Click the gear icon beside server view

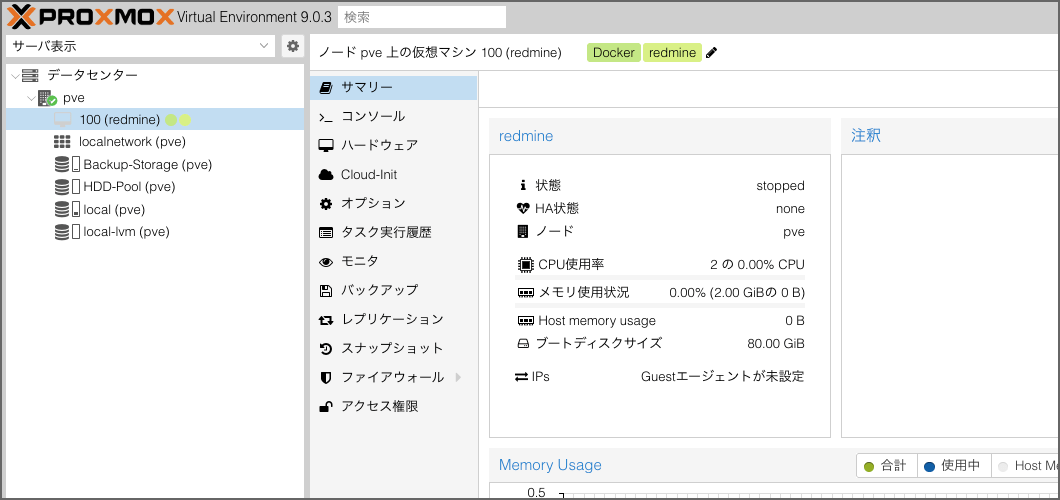[292, 46]
